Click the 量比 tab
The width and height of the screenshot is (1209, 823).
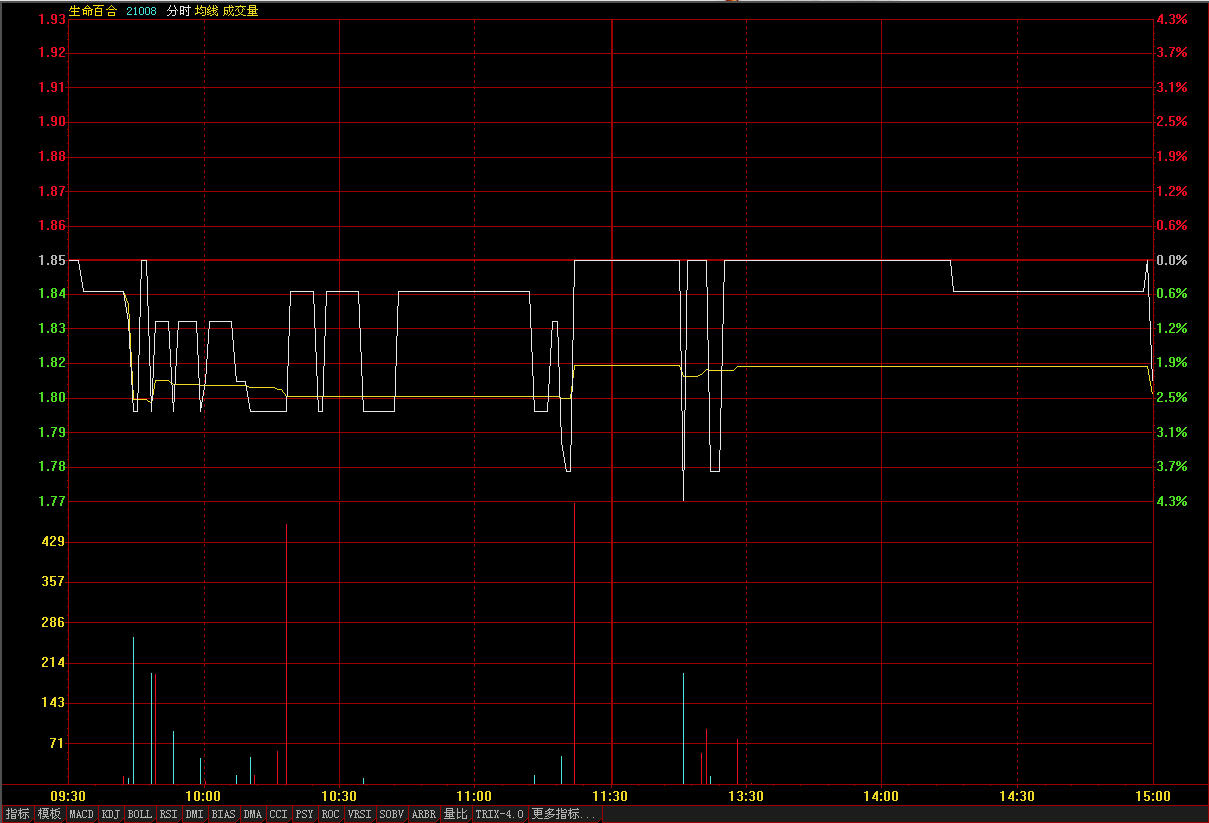point(456,815)
